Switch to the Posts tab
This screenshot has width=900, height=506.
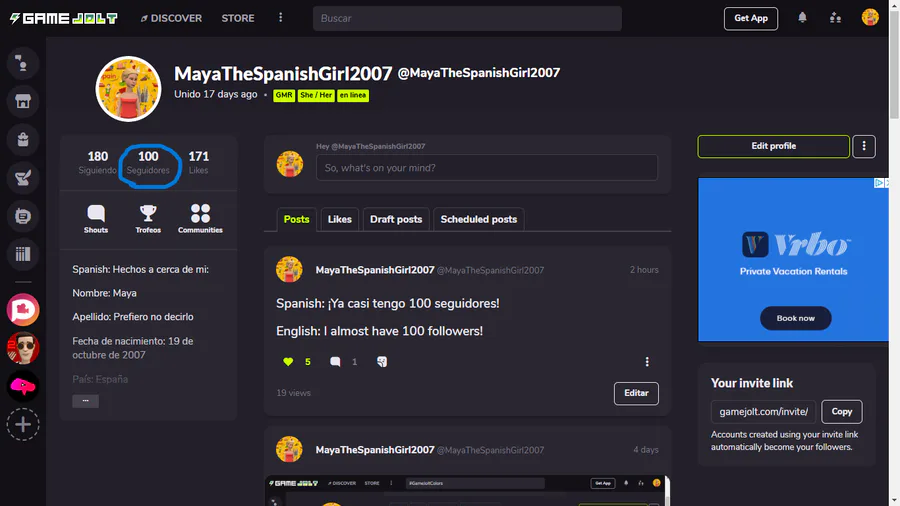[296, 219]
